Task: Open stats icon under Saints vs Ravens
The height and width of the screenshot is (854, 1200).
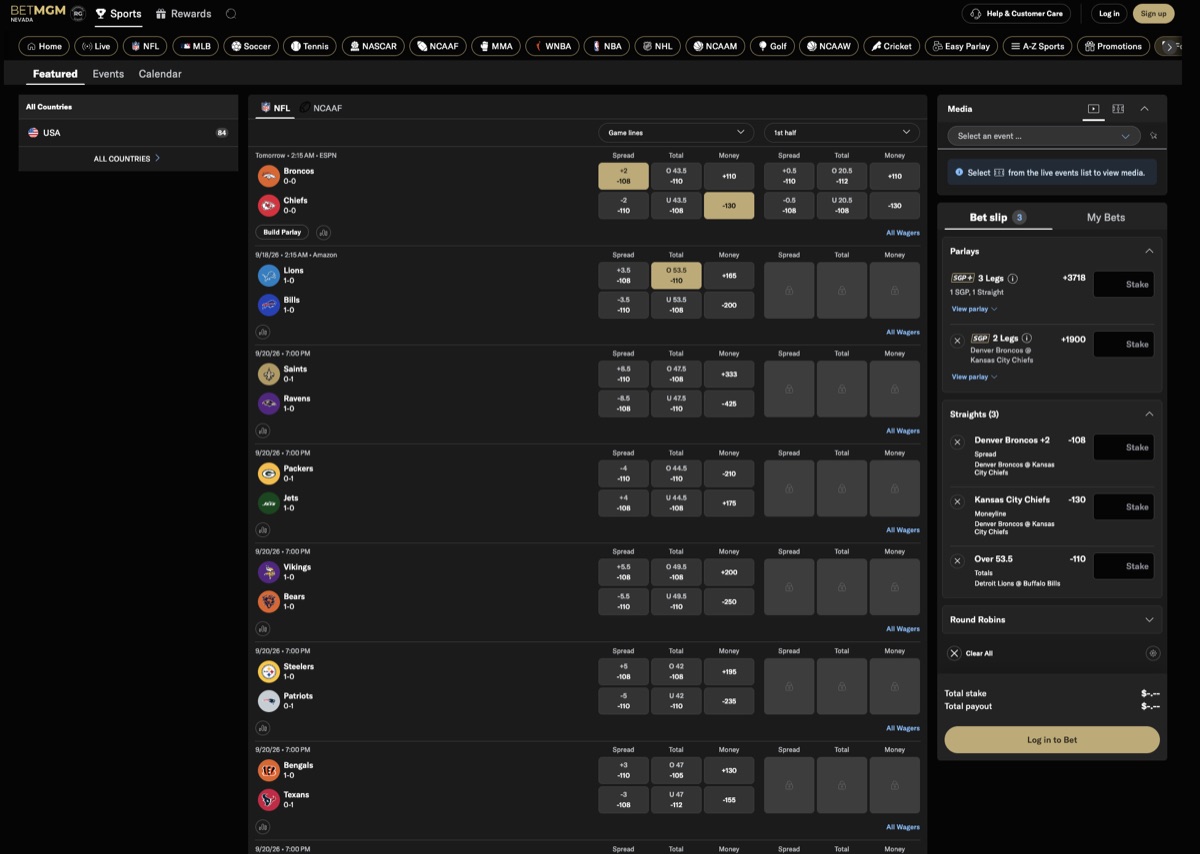Action: coord(263,431)
